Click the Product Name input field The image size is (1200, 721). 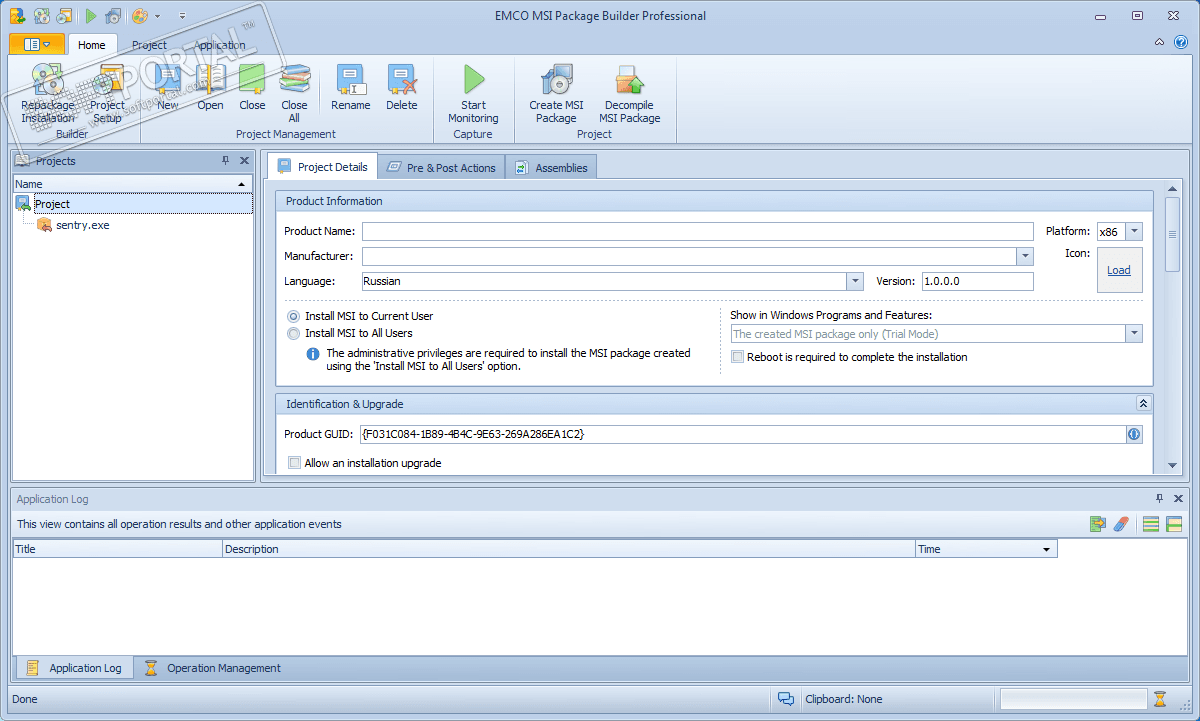(698, 231)
